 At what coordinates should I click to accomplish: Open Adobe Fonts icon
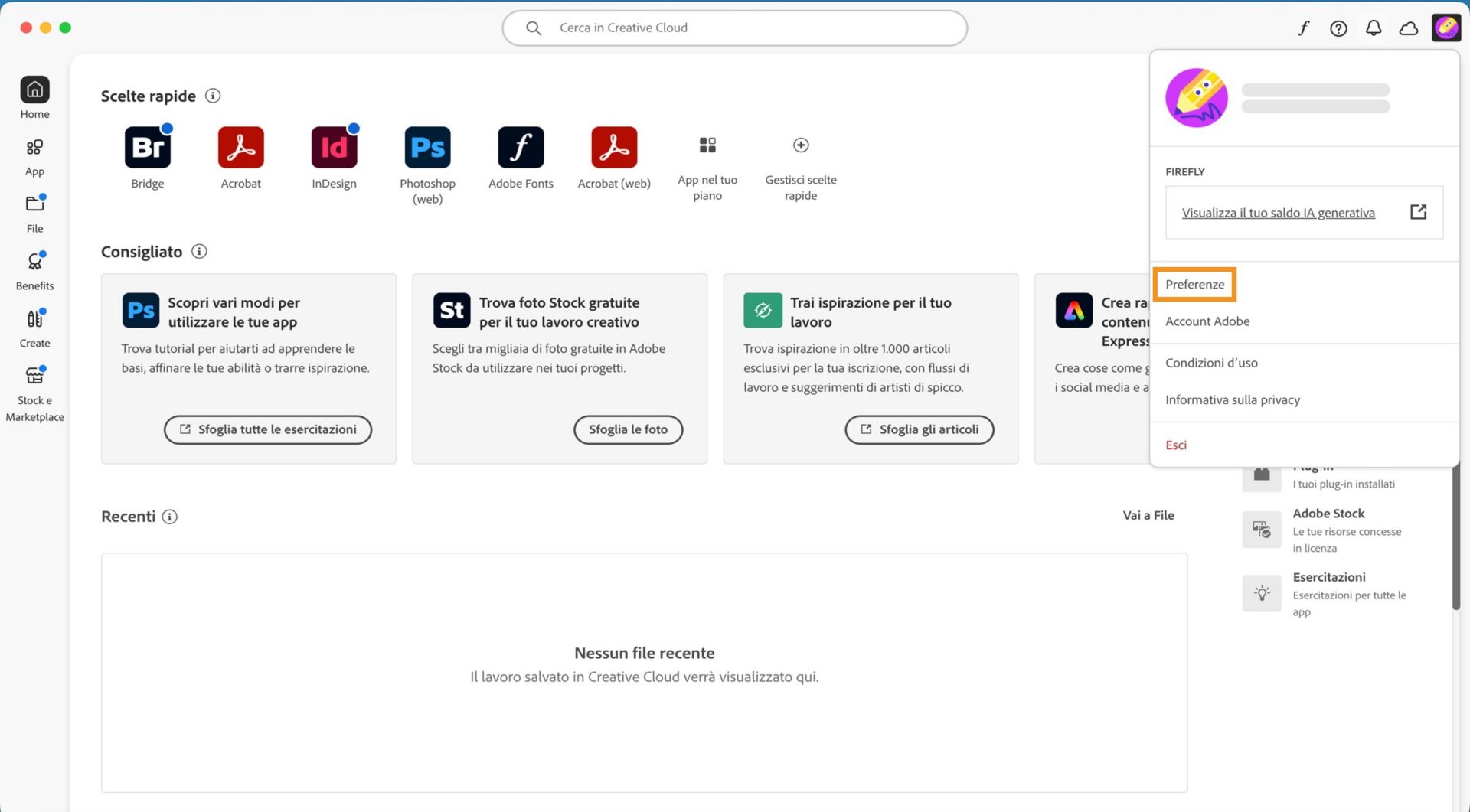pyautogui.click(x=521, y=147)
